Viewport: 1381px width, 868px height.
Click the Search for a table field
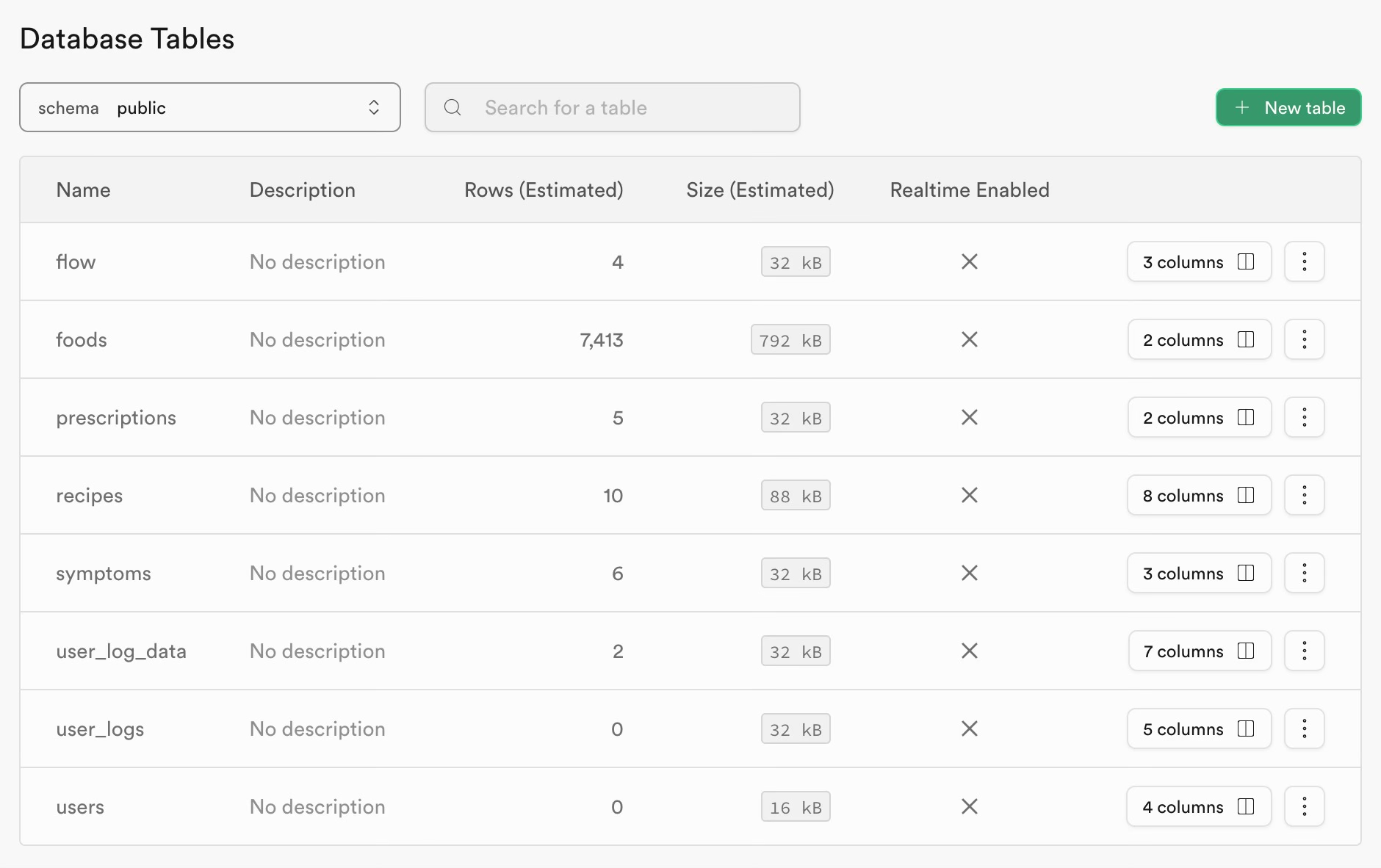pyautogui.click(x=613, y=107)
